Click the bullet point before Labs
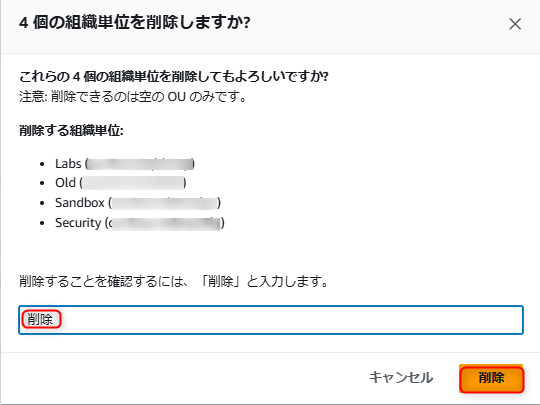The height and width of the screenshot is (405, 540). [42, 164]
